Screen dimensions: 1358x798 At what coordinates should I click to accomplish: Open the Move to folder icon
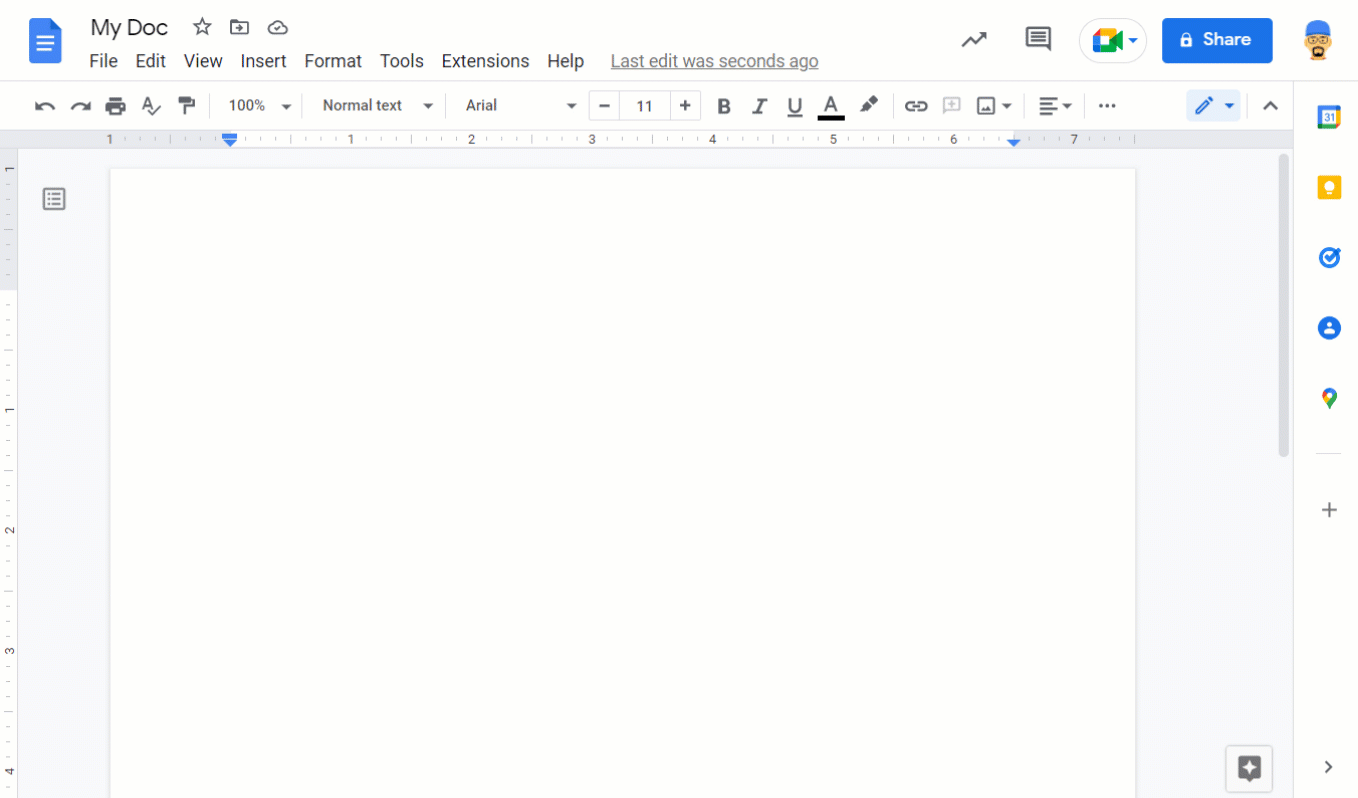point(239,27)
